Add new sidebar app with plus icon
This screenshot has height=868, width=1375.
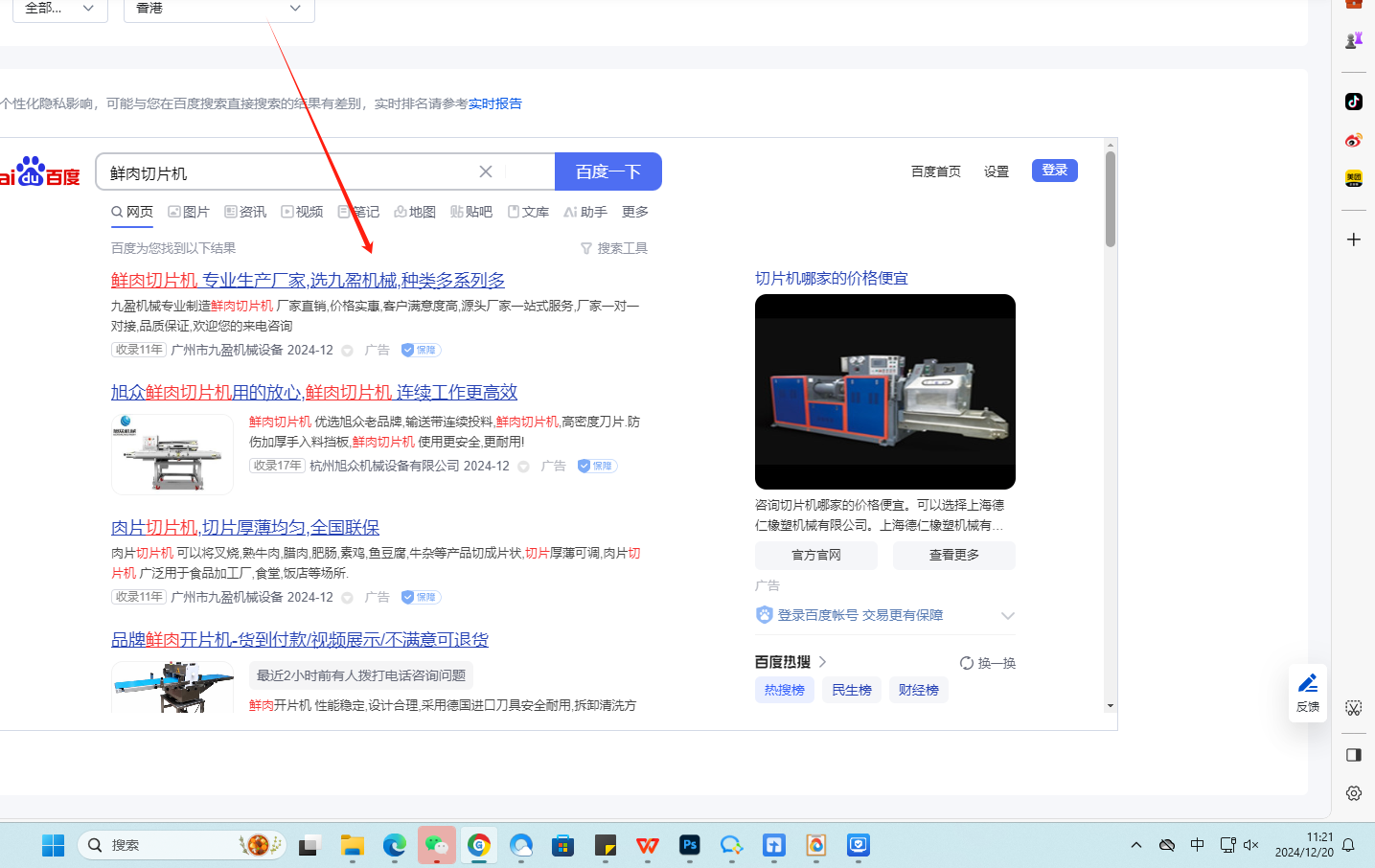tap(1353, 240)
